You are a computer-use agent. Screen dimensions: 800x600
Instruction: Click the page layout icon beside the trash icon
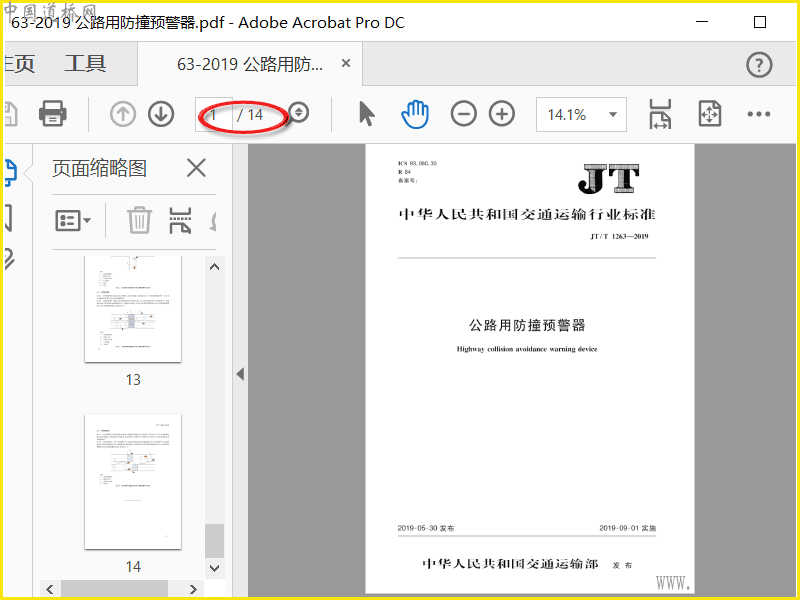pyautogui.click(x=180, y=220)
